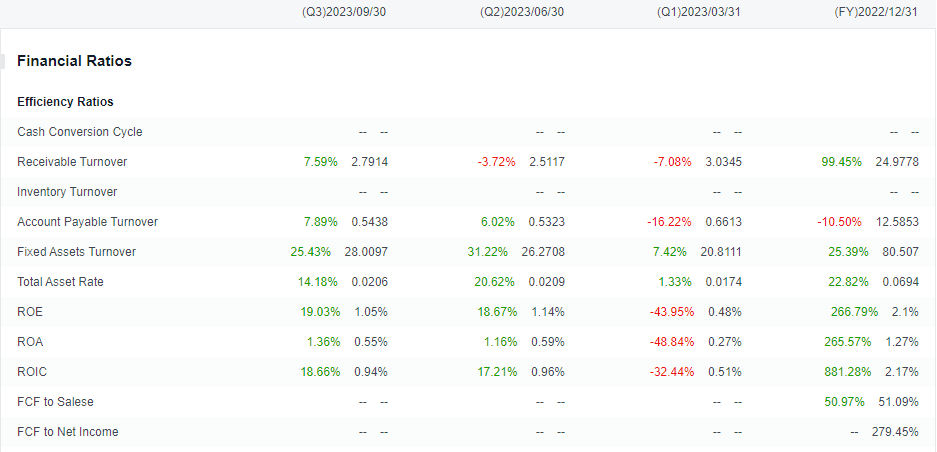
Task: Select the -48.84% ROA change for Q1
Action: point(672,342)
